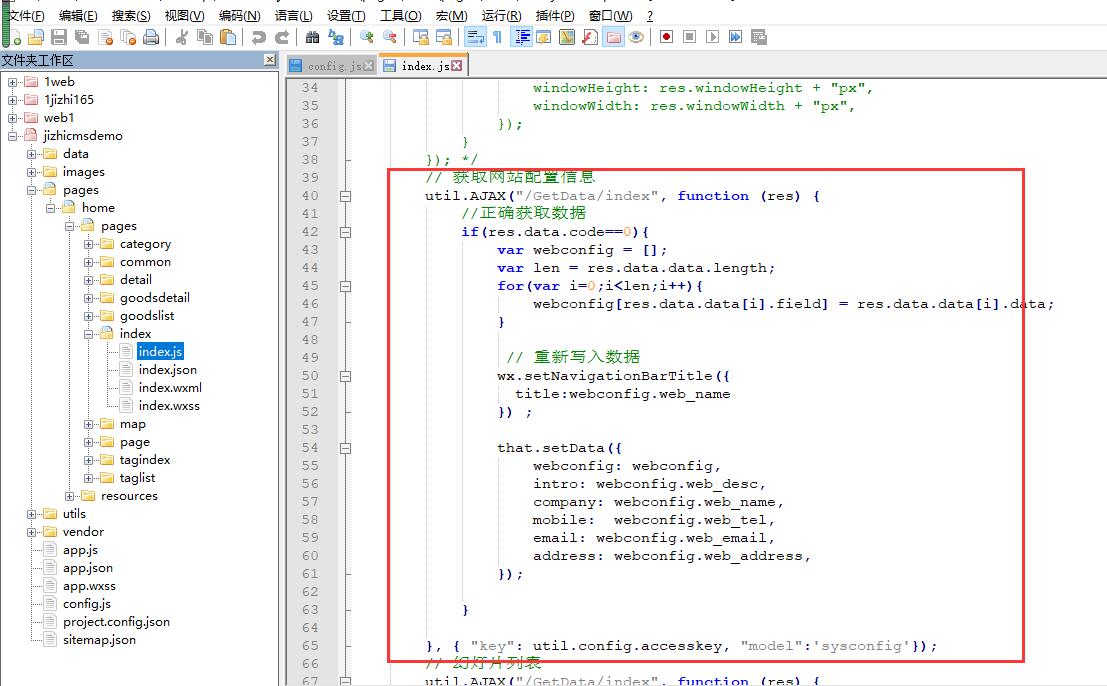This screenshot has width=1107, height=686.
Task: Click the Stop recording macro icon
Action: pos(690,37)
